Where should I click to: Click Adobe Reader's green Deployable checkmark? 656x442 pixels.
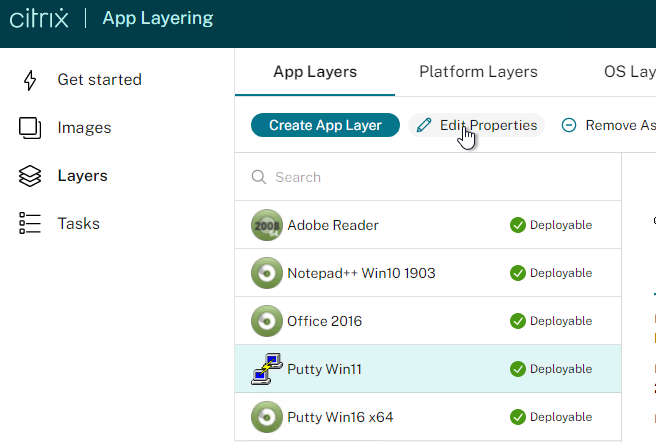517,225
